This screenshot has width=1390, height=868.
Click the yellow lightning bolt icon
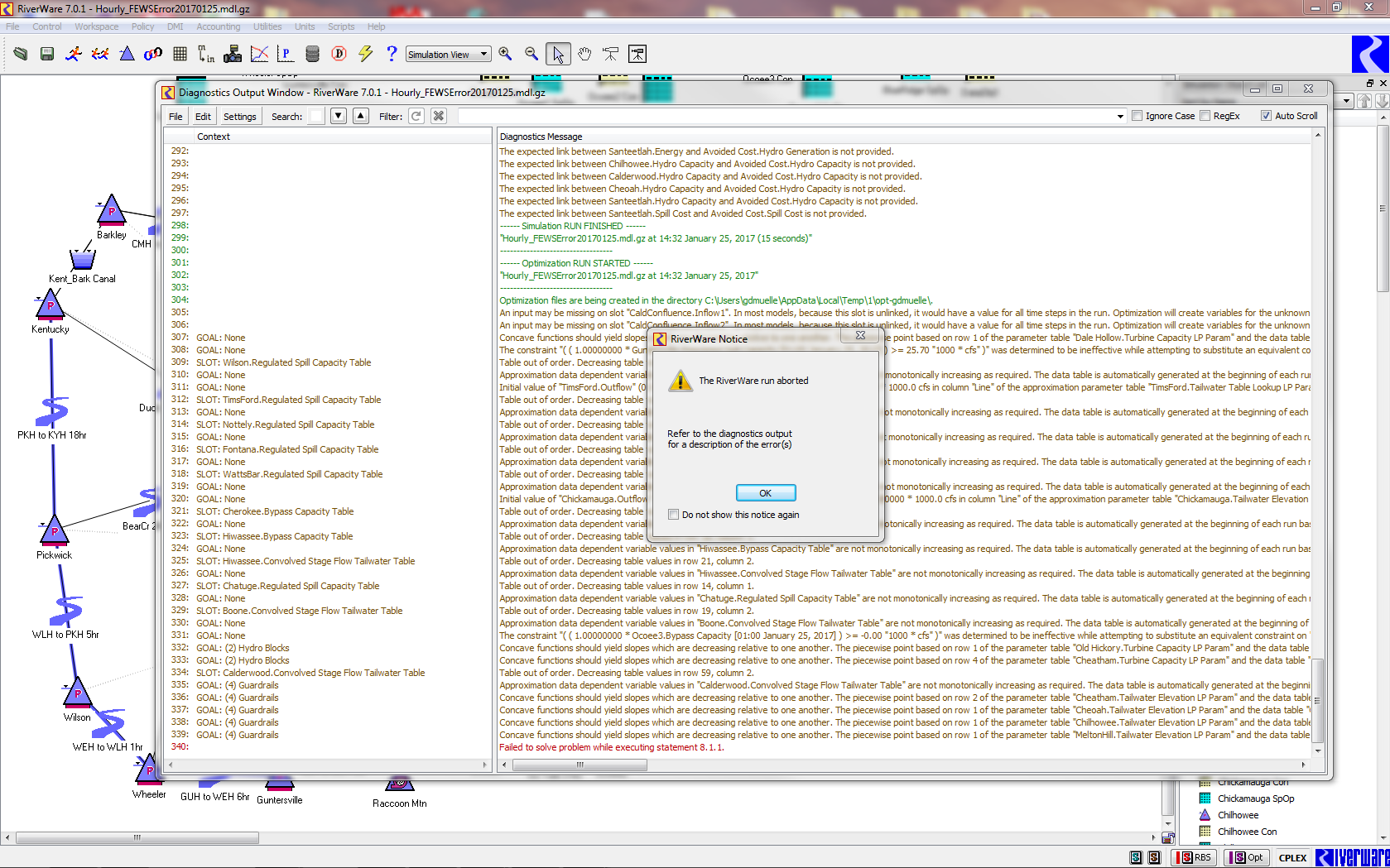(x=365, y=54)
